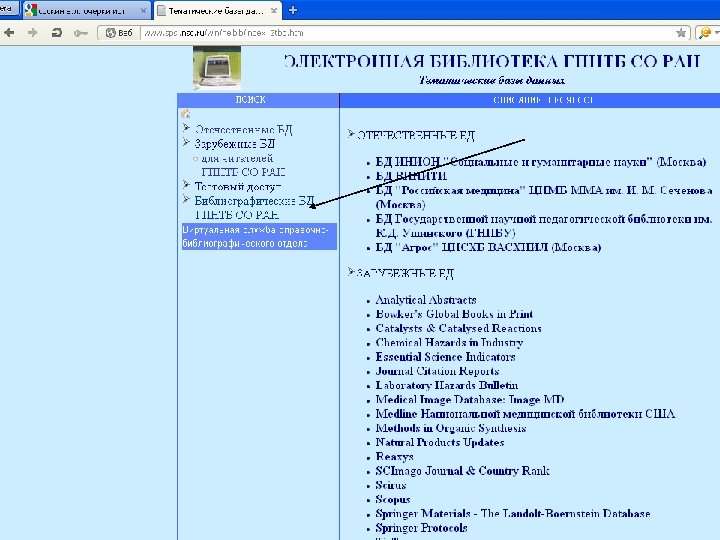This screenshot has height=540, width=720.
Task: Open для читателей ГПНТБ СО РАН link
Action: (243, 165)
